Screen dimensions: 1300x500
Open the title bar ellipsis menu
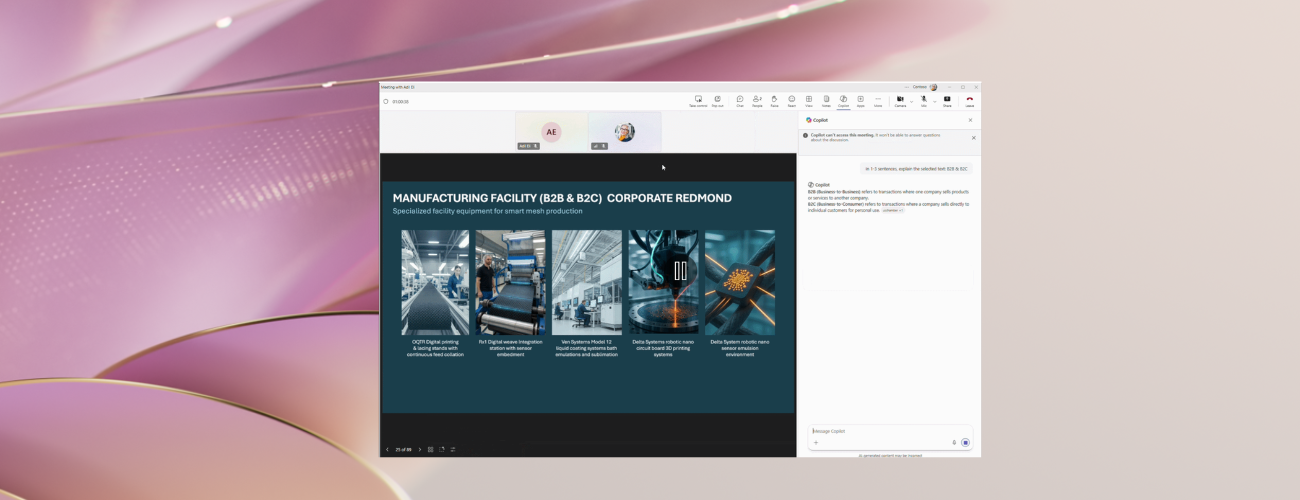click(x=907, y=87)
